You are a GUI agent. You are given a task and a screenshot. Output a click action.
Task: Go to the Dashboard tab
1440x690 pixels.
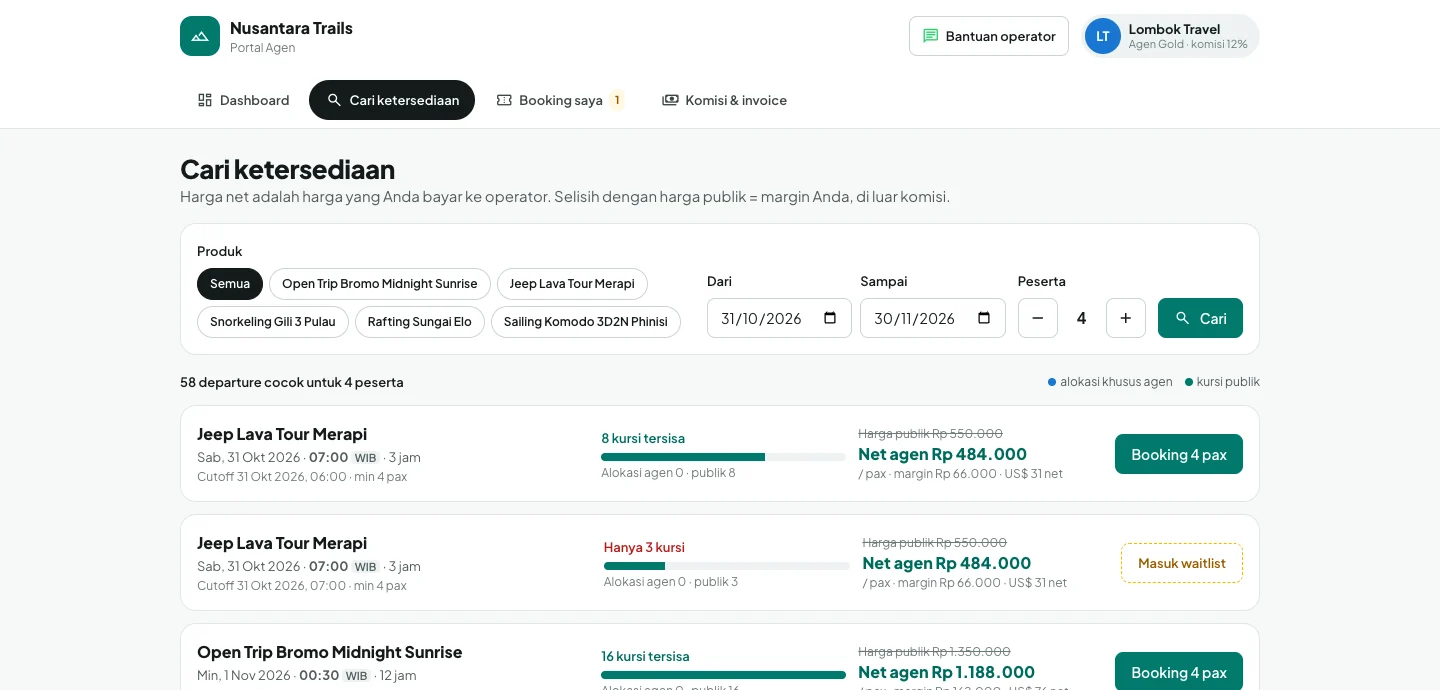pyautogui.click(x=243, y=100)
